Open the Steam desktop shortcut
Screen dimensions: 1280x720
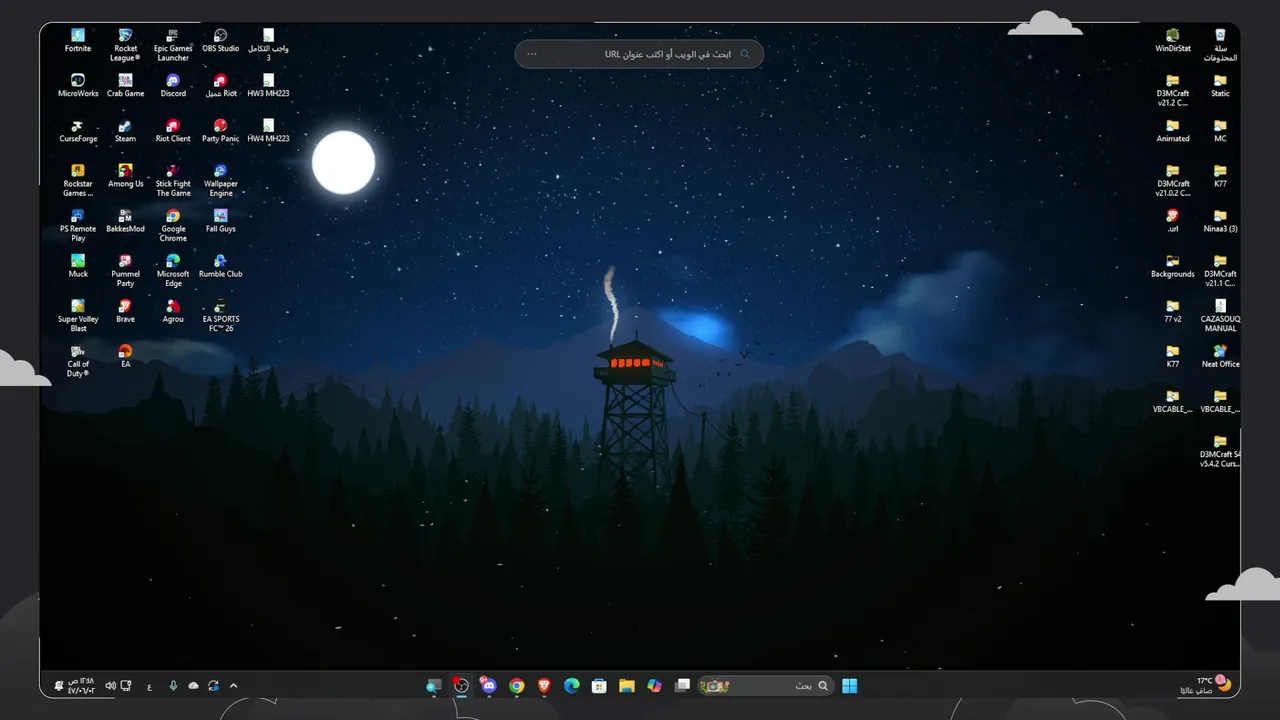coord(125,131)
